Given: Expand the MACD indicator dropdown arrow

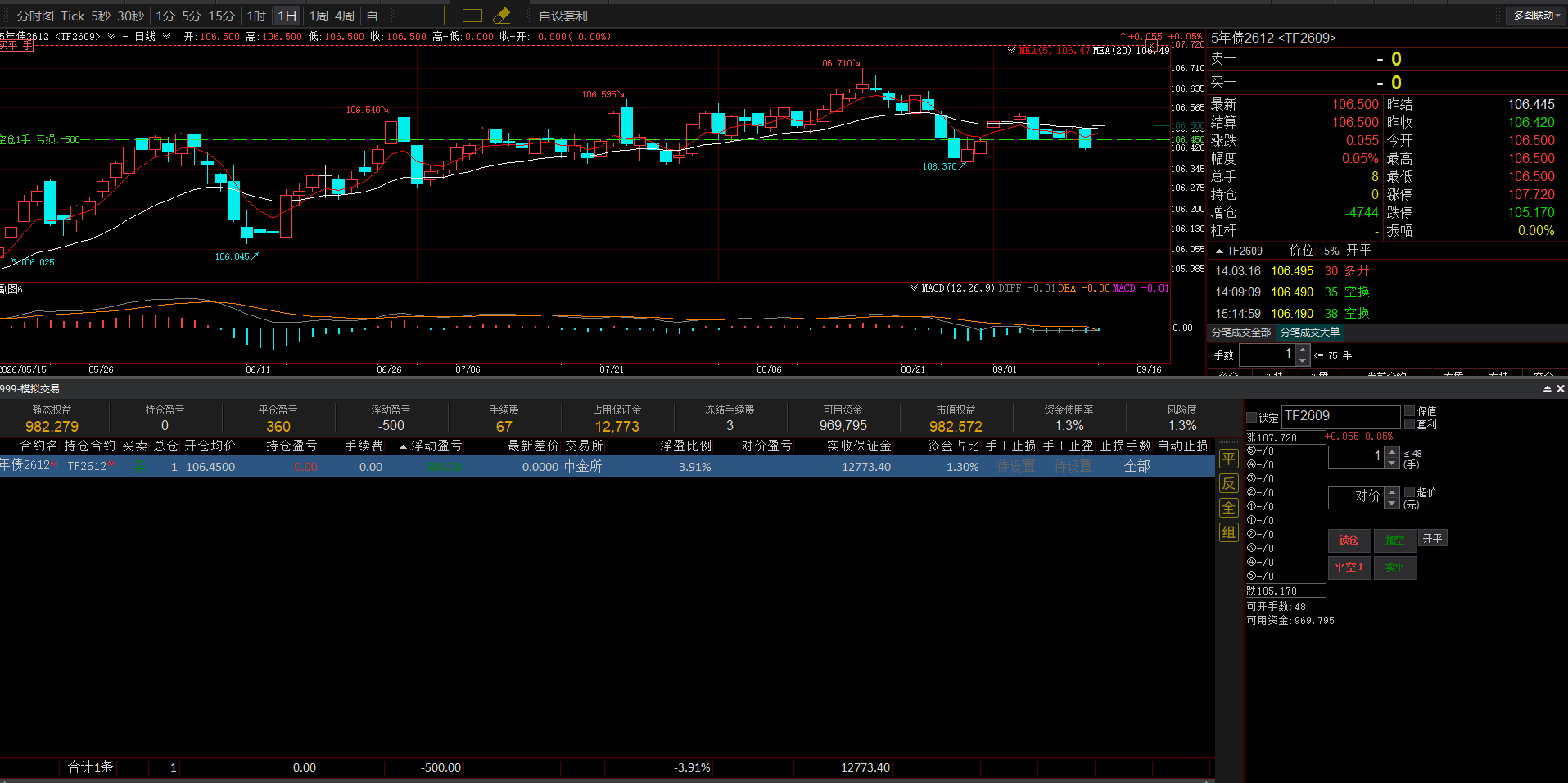Looking at the screenshot, I should coord(914,287).
